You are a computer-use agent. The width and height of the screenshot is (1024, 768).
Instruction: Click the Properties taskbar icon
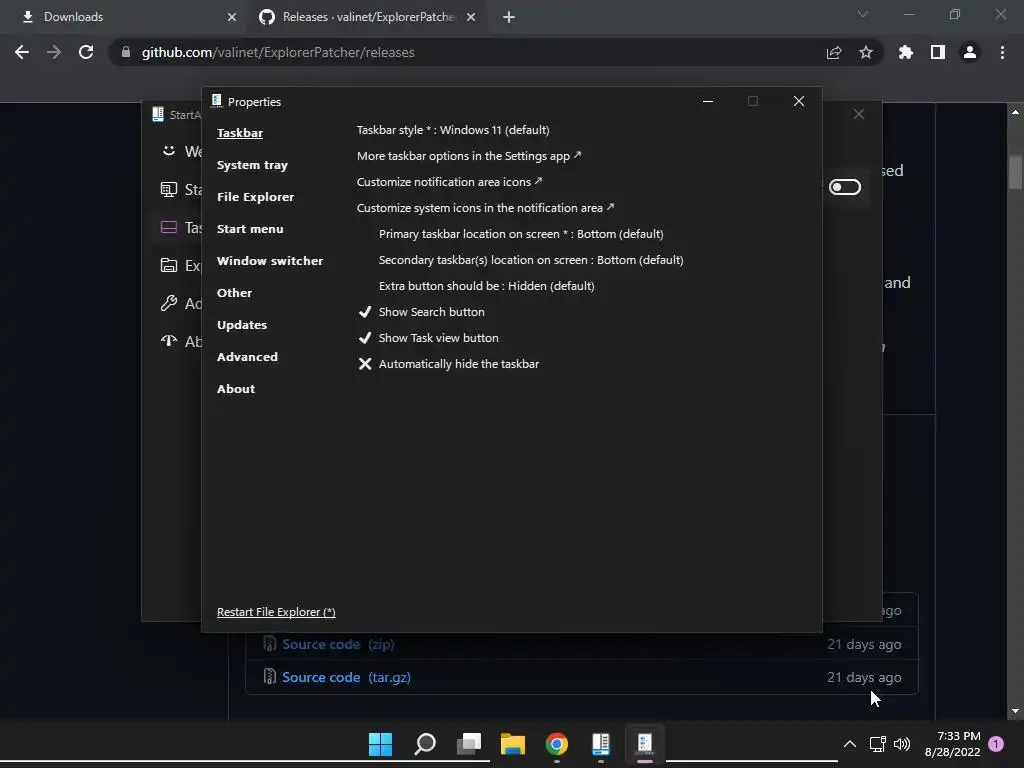click(x=645, y=744)
